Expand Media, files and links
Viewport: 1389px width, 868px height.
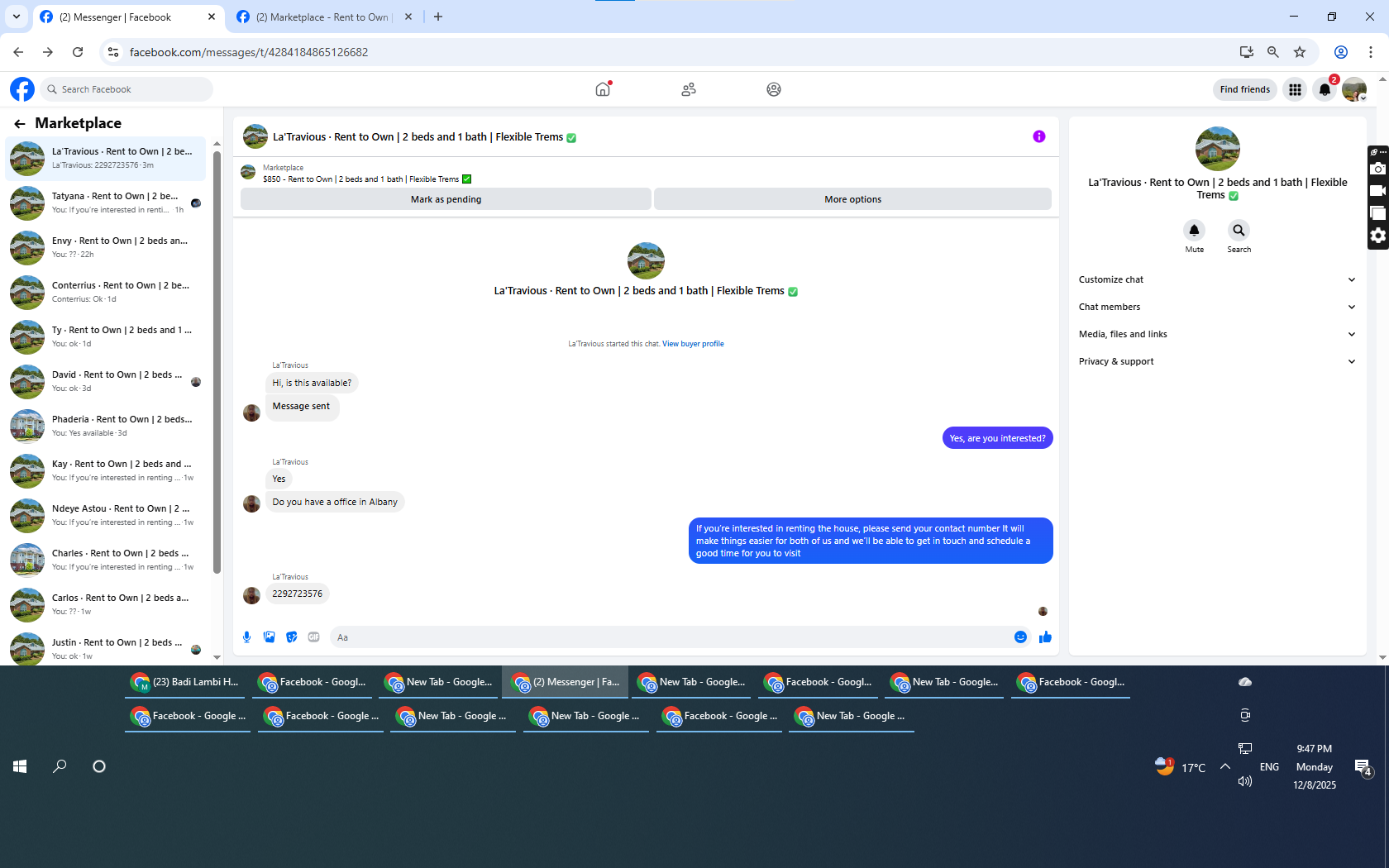point(1217,334)
